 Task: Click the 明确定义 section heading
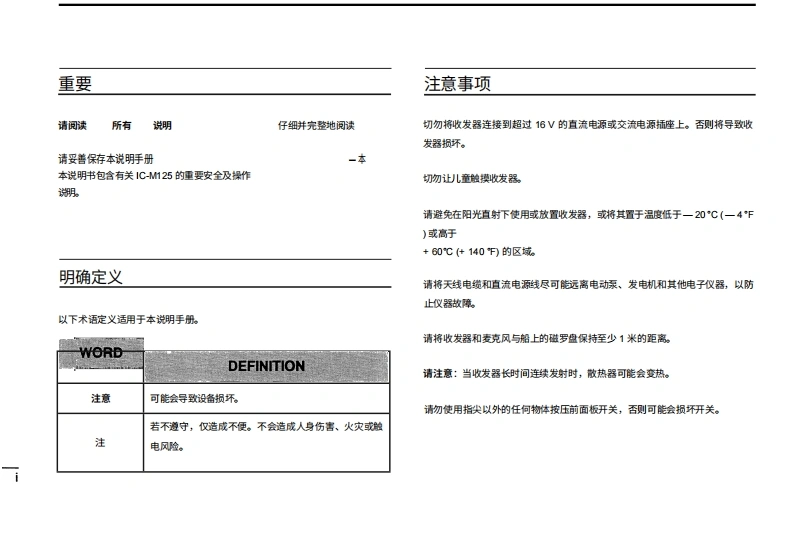coord(91,277)
